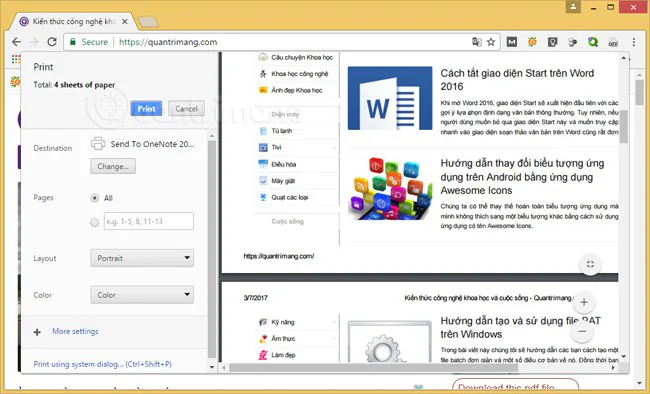Click the gear thumbnail in preview
The image size is (650, 394).
coord(390,341)
